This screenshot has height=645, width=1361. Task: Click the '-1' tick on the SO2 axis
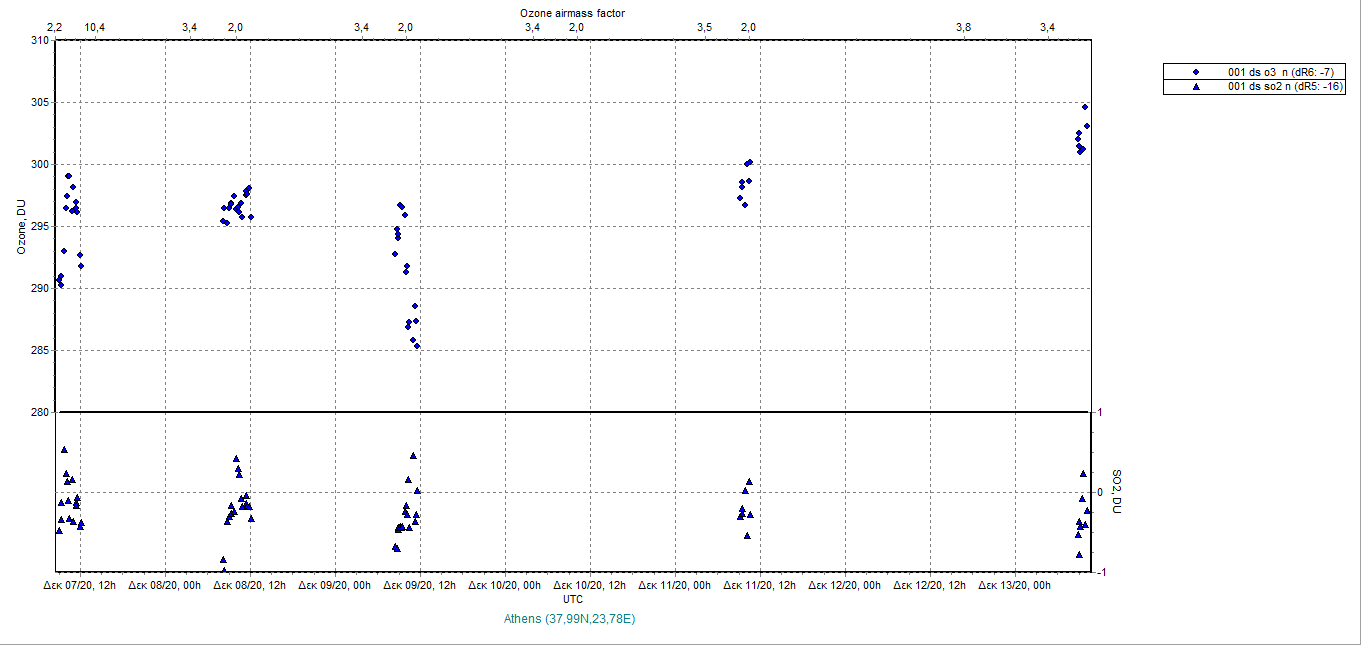pyautogui.click(x=1099, y=573)
